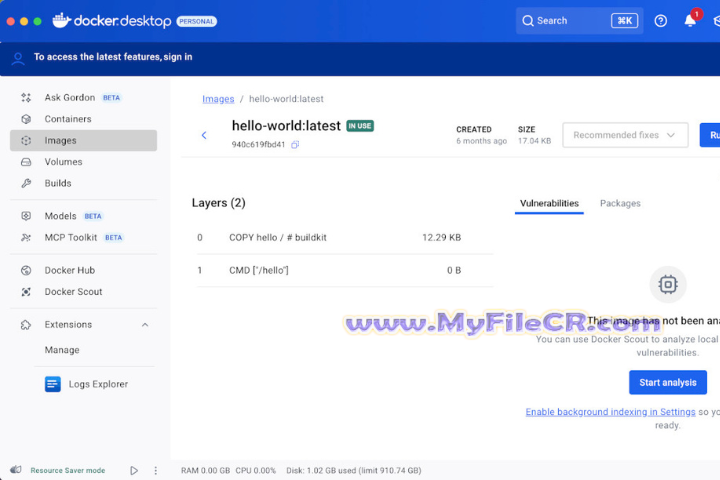Click the Docker Scout icon
This screenshot has height=480, width=720.
point(26,292)
